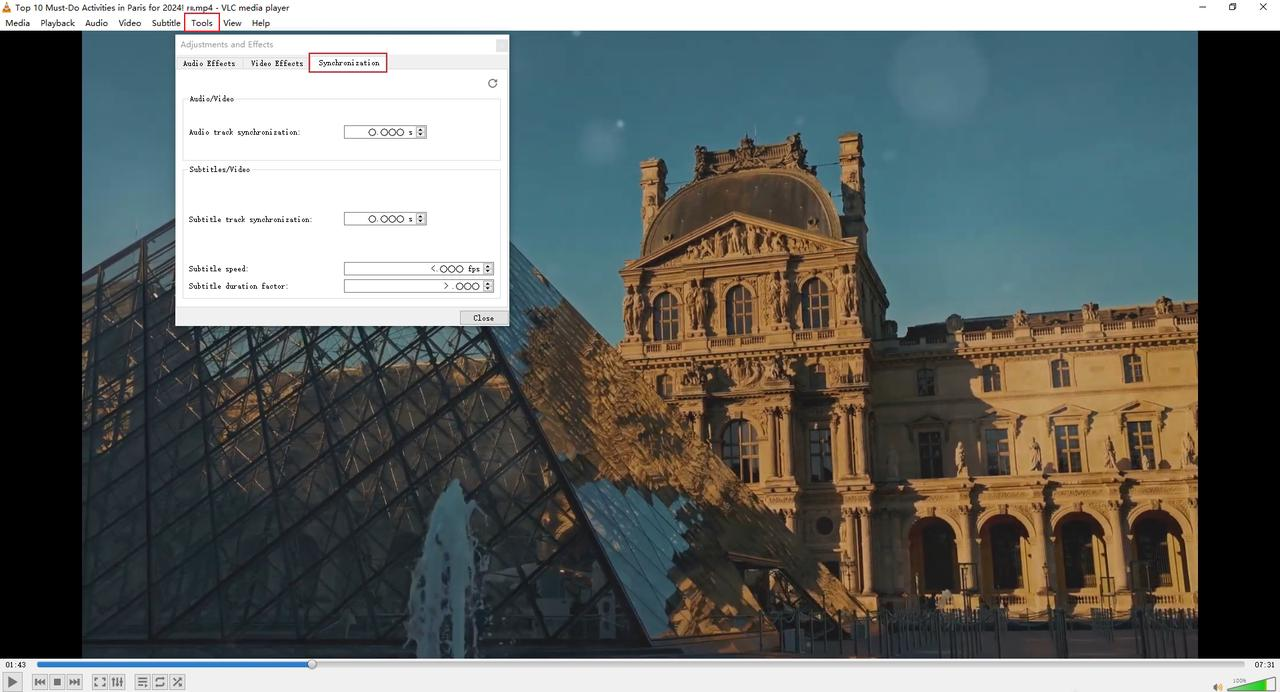Skip to next media item icon
1280x692 pixels.
point(74,682)
